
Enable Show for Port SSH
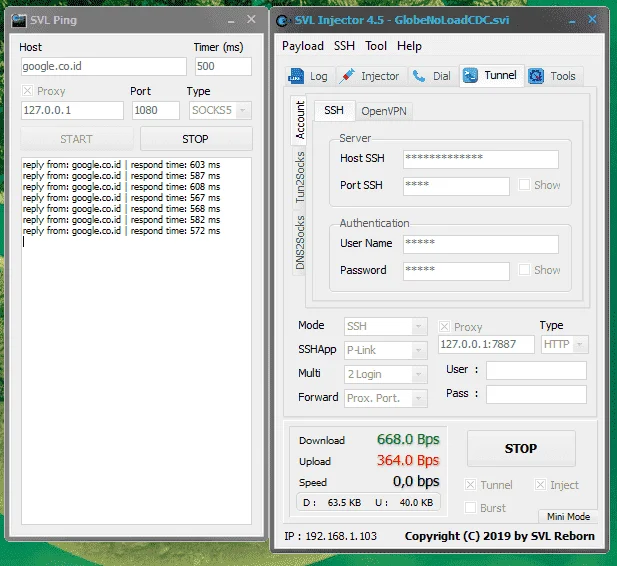pyautogui.click(x=524, y=185)
